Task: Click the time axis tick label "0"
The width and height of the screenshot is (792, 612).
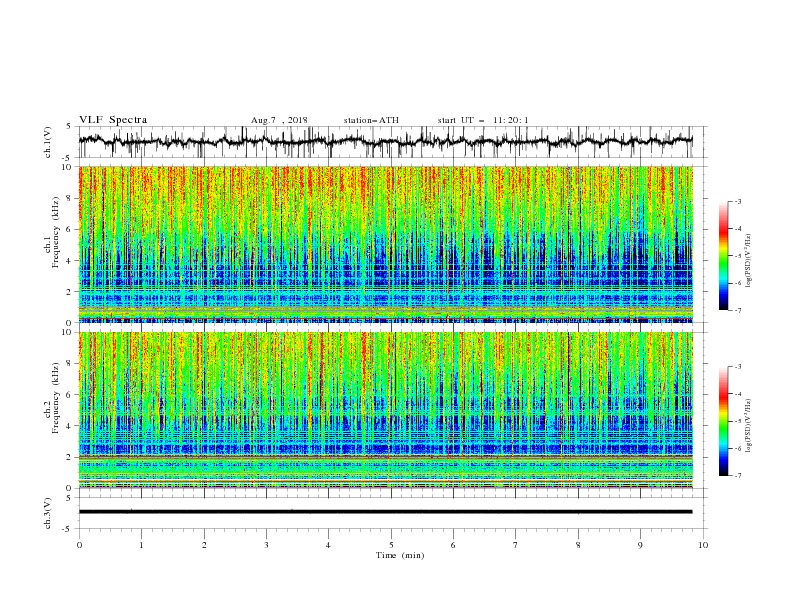Action: coord(79,545)
